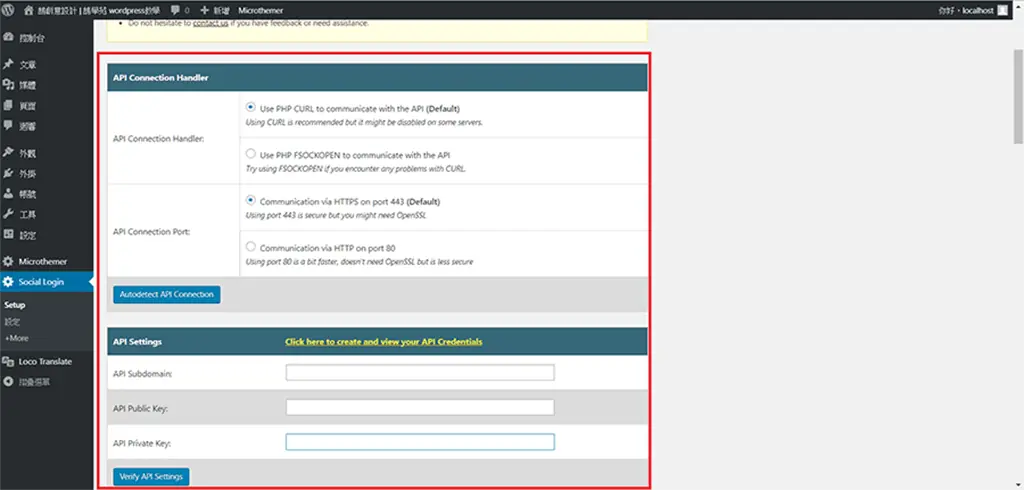Open +More submenu under Social Login
The width and height of the screenshot is (1024, 490).
(16, 338)
